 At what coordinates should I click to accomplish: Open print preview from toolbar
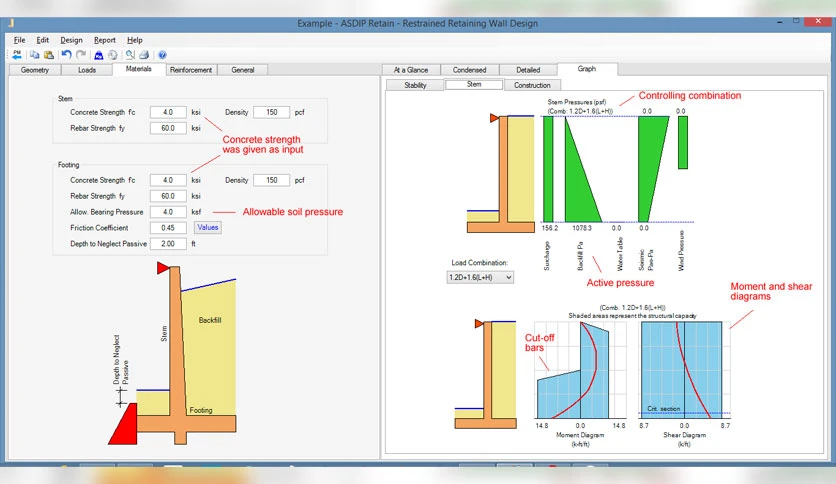pyautogui.click(x=130, y=54)
